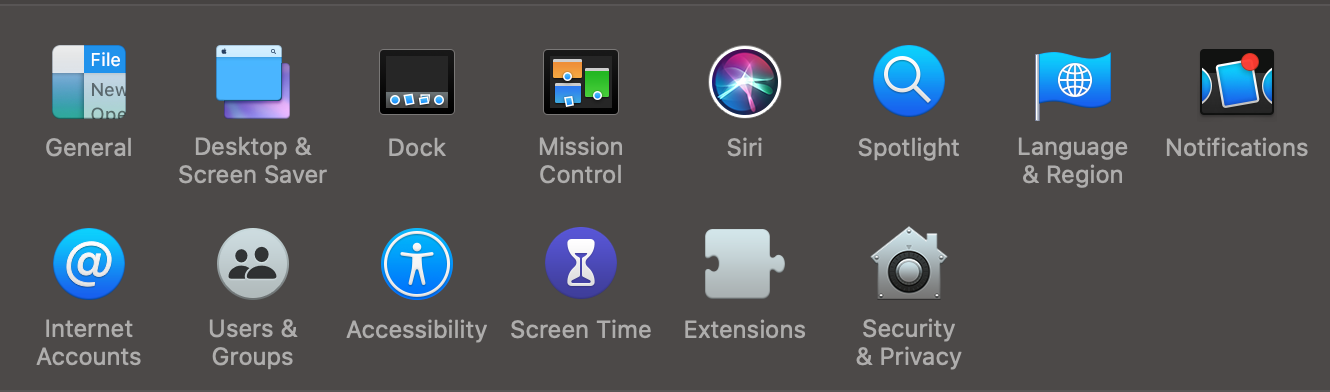Open Spotlight magnifying glass icon
Viewport: 1330px width, 392px height.
click(x=909, y=82)
